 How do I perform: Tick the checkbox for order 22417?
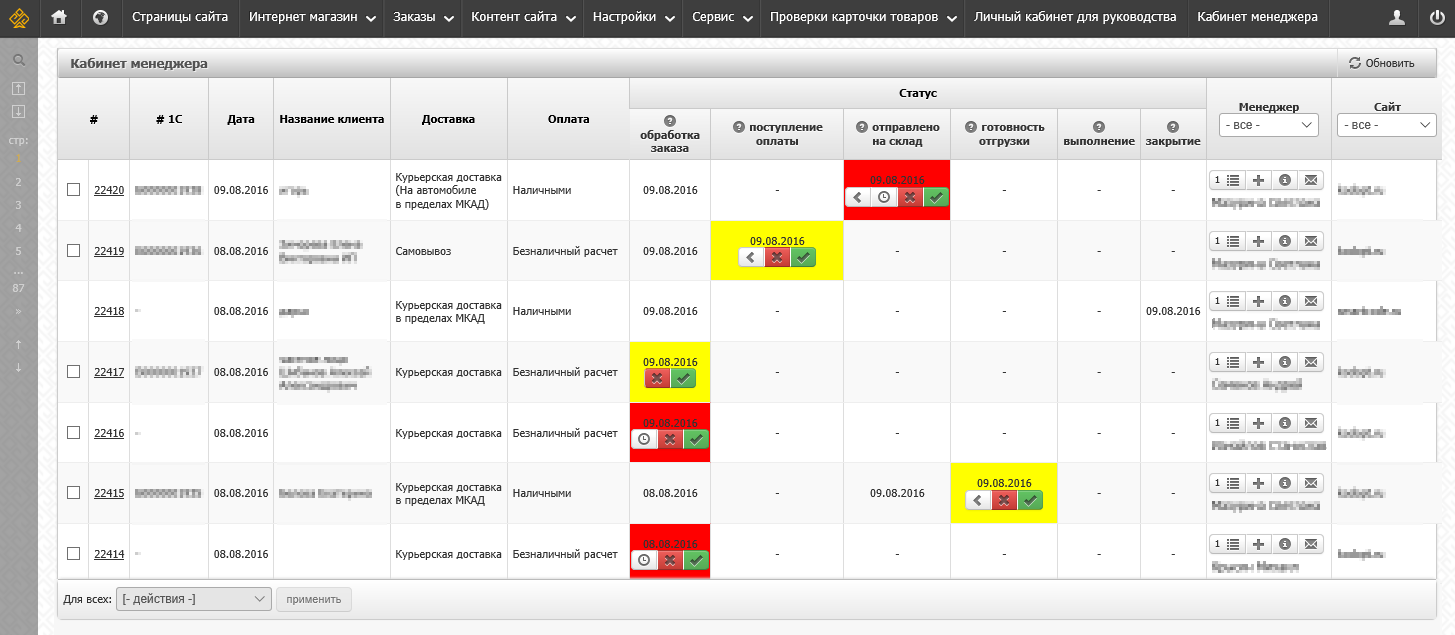(73, 371)
